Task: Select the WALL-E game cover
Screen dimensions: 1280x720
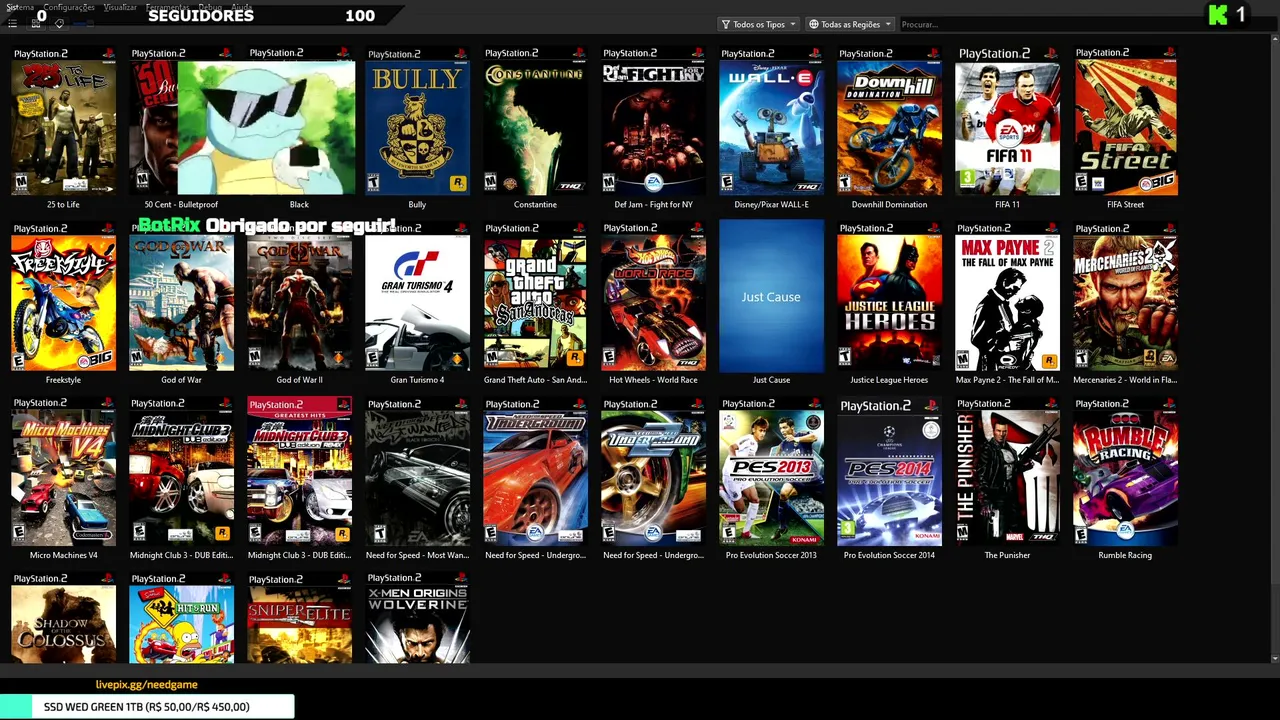Action: pos(771,120)
